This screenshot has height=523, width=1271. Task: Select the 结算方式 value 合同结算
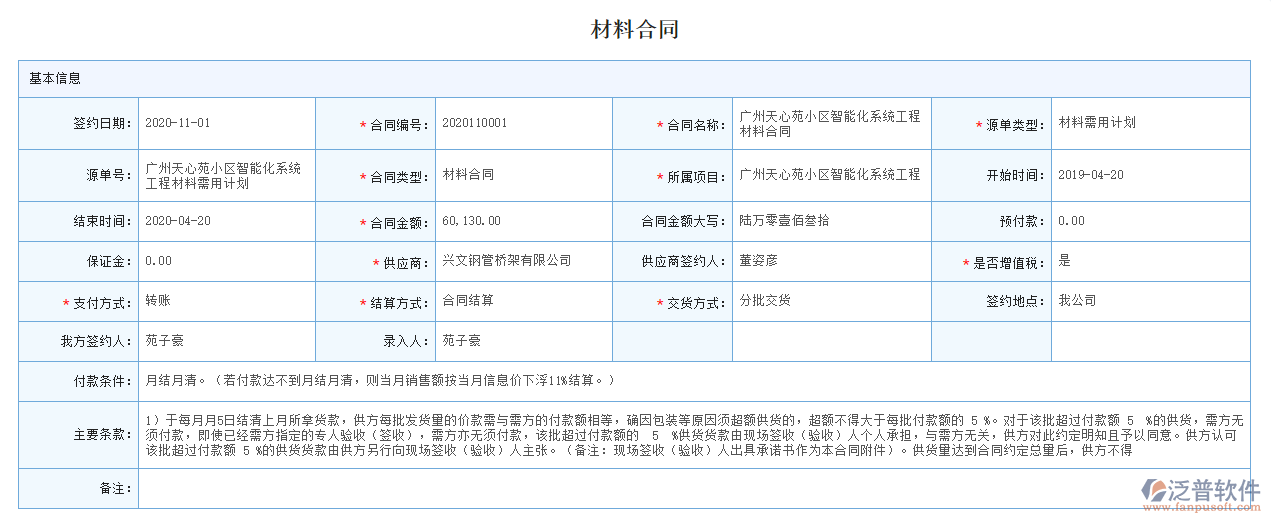coord(468,300)
